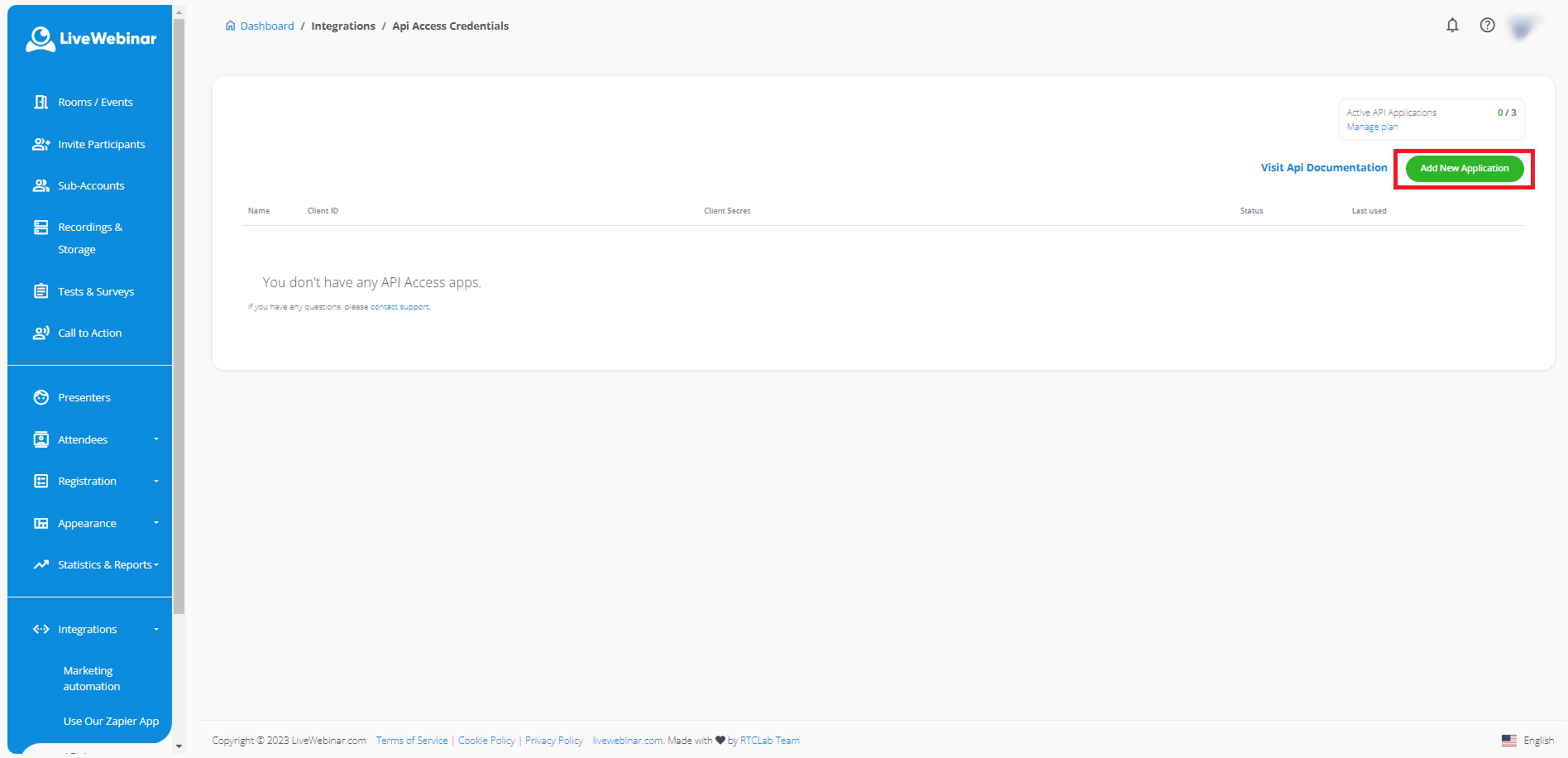Expand the Attendees submenu
Viewport: 1568px width, 758px height.
pos(155,439)
